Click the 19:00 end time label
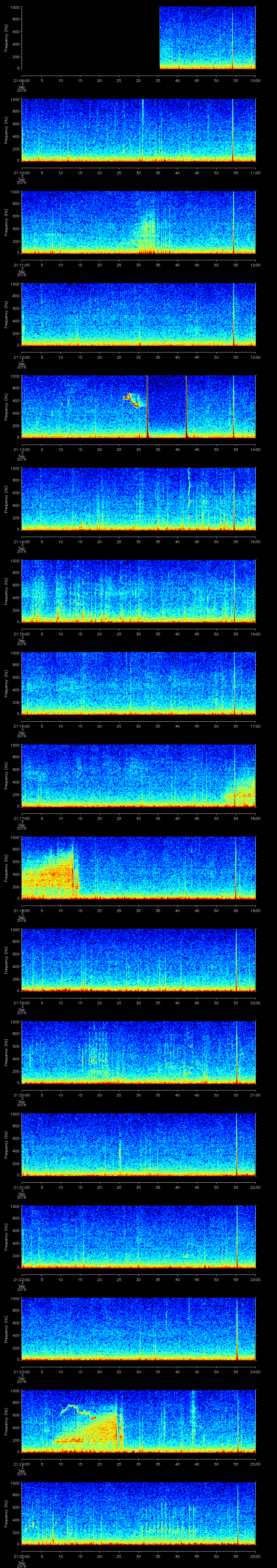The image size is (277, 1568). pyautogui.click(x=256, y=910)
